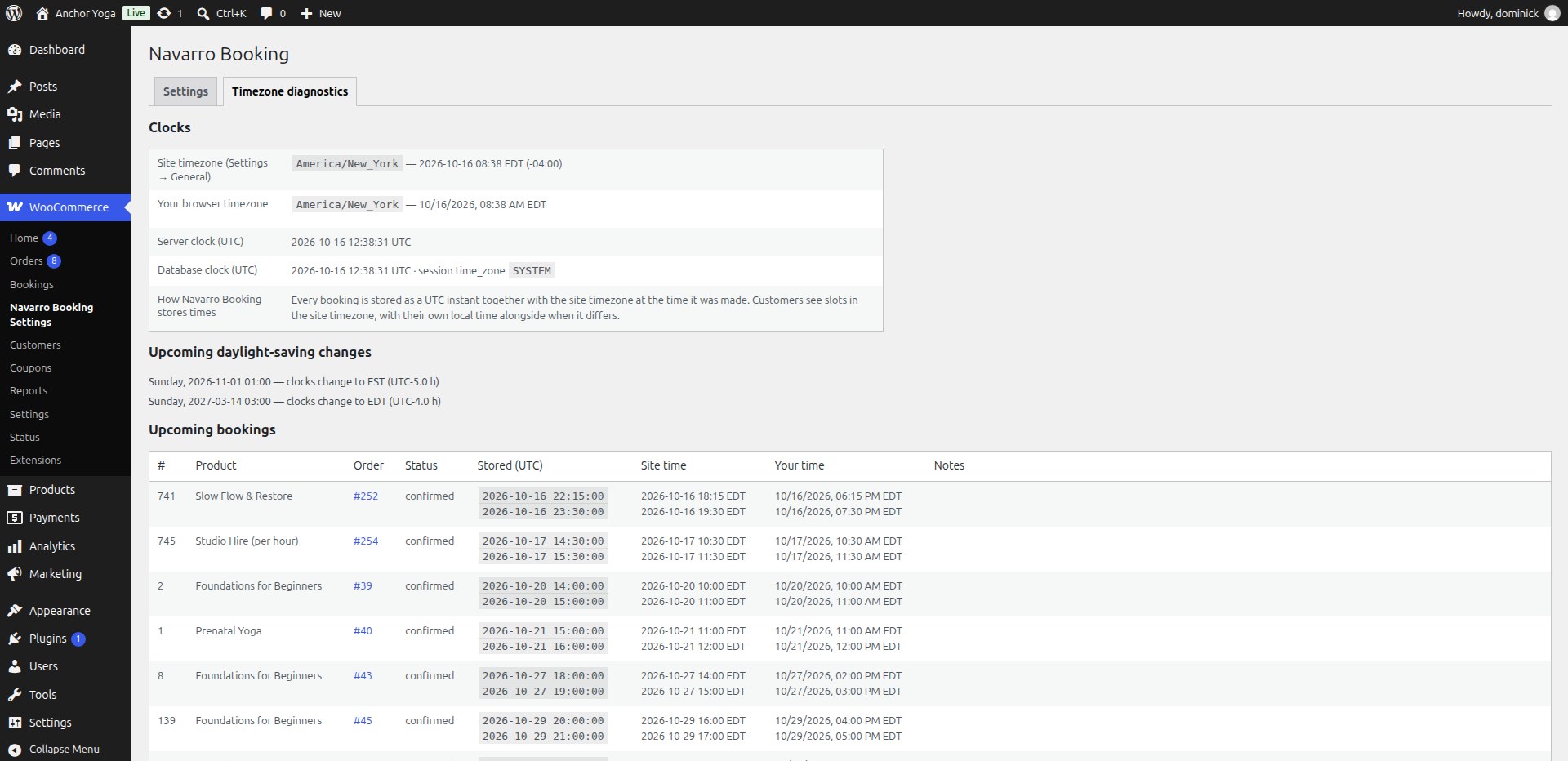
Task: Open WooCommerce Orders submenu item
Action: (26, 261)
